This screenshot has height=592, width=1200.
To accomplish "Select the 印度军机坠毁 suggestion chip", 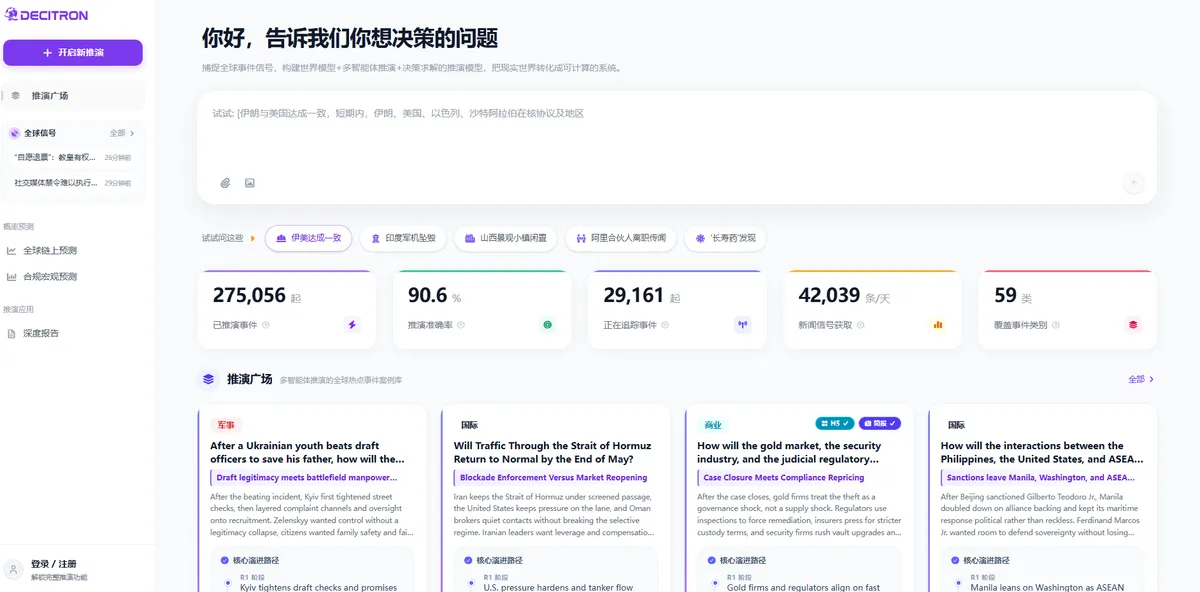I will pos(403,238).
